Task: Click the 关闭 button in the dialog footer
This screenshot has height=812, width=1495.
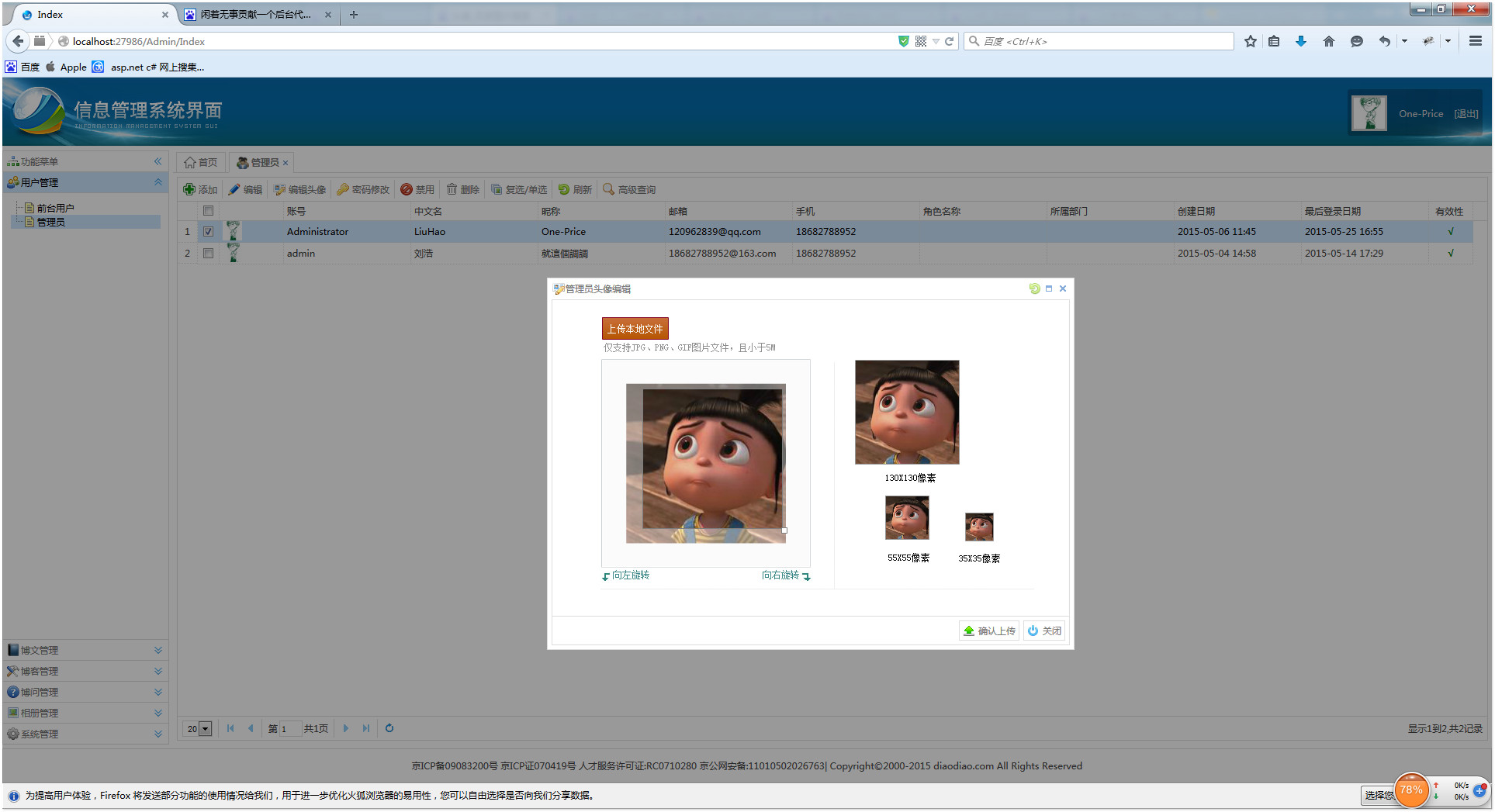Action: pyautogui.click(x=1044, y=631)
